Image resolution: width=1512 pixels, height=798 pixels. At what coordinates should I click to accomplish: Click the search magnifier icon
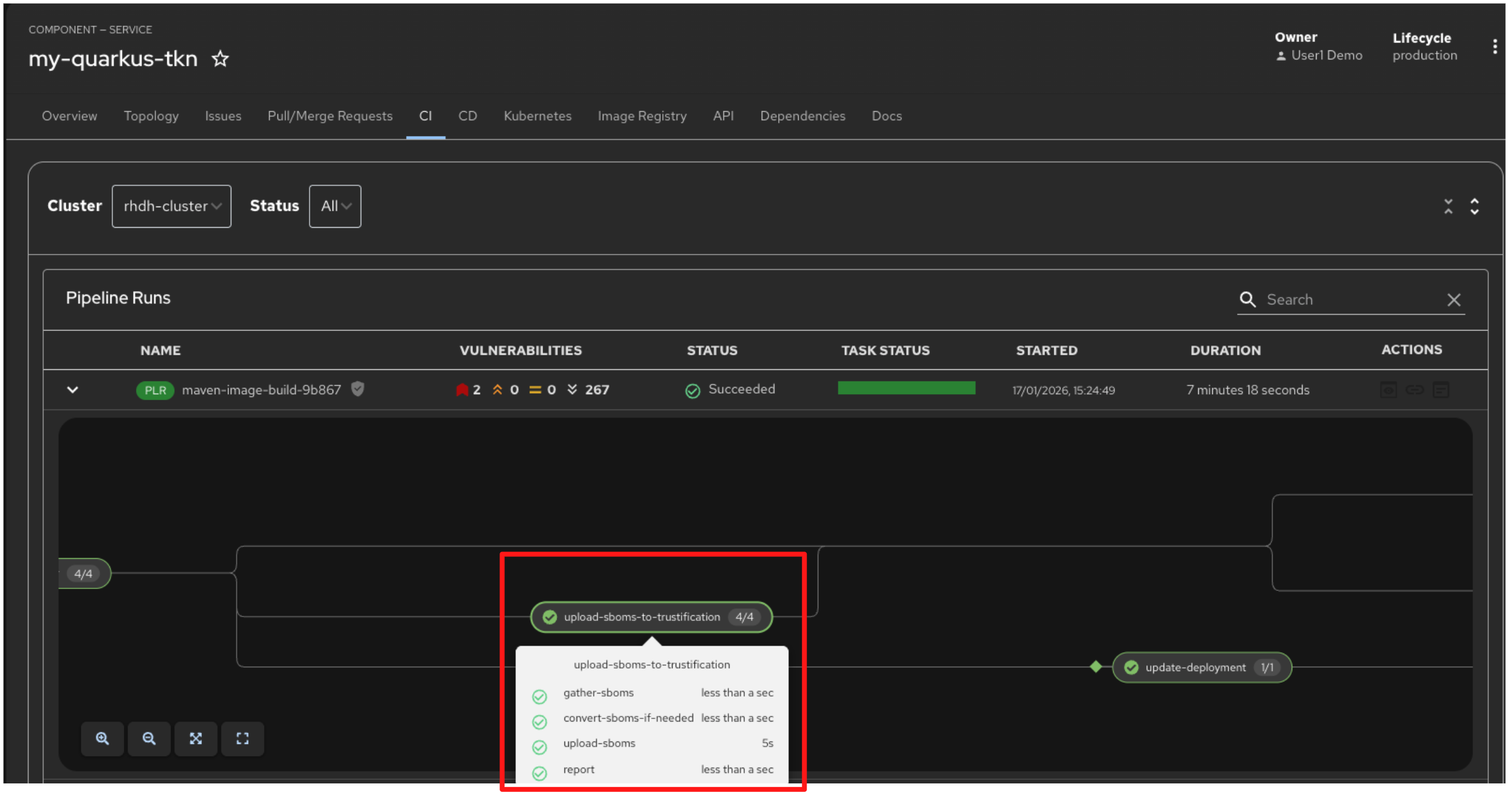point(1247,299)
